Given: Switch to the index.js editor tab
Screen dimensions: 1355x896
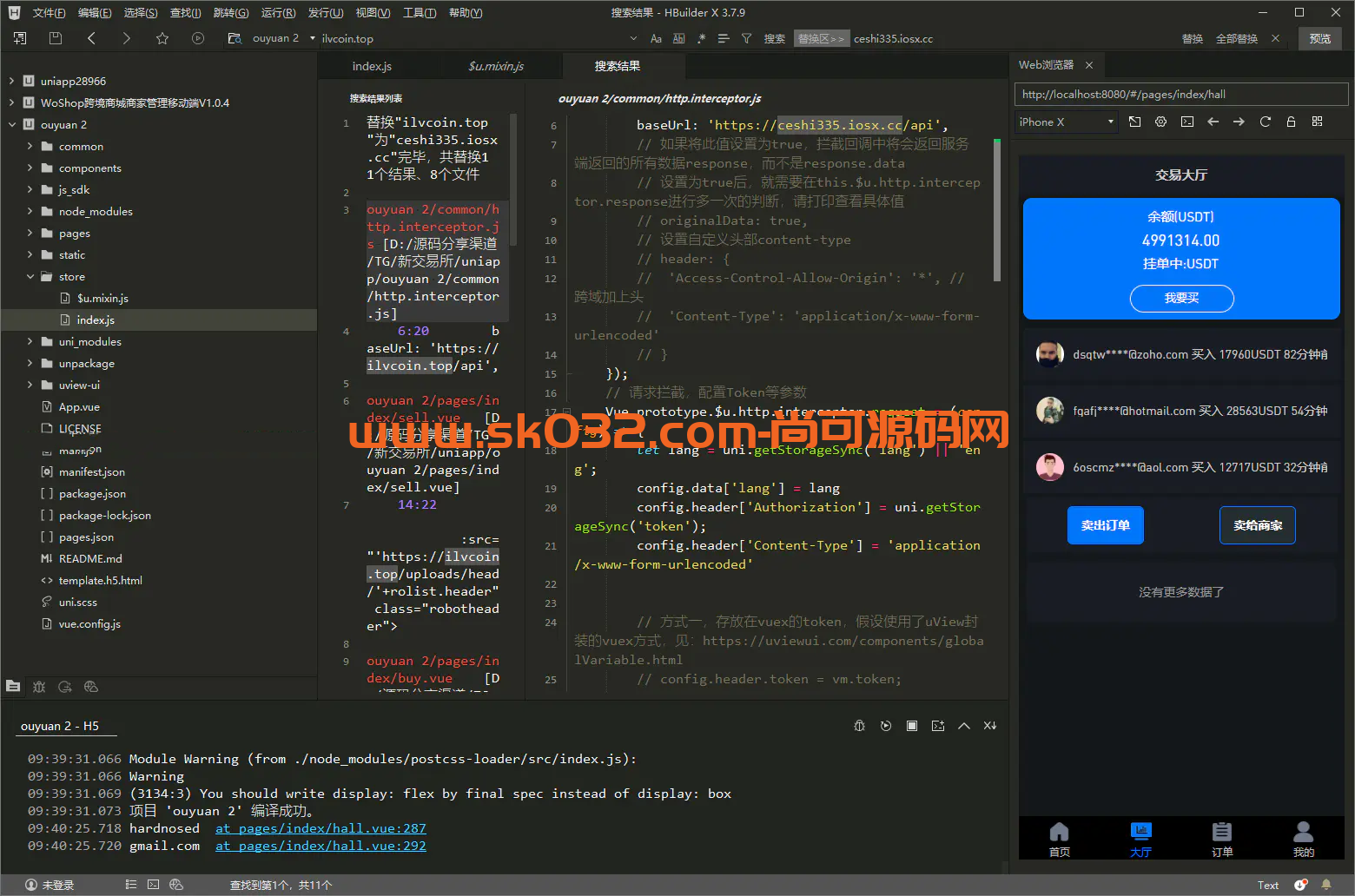Looking at the screenshot, I should 372,66.
